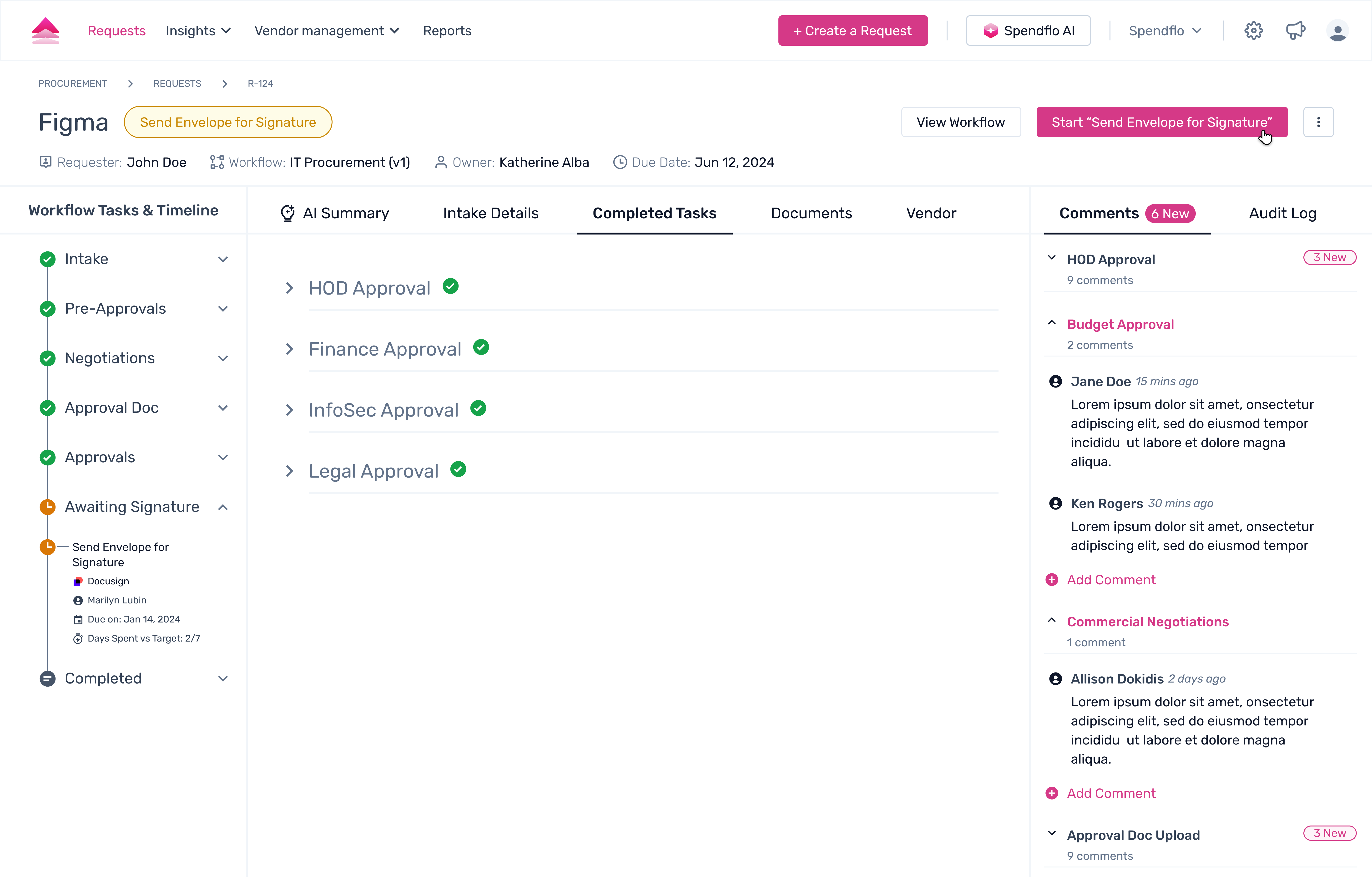Open the three-dot more options menu
Screen dimensions: 1372x877
(1318, 122)
